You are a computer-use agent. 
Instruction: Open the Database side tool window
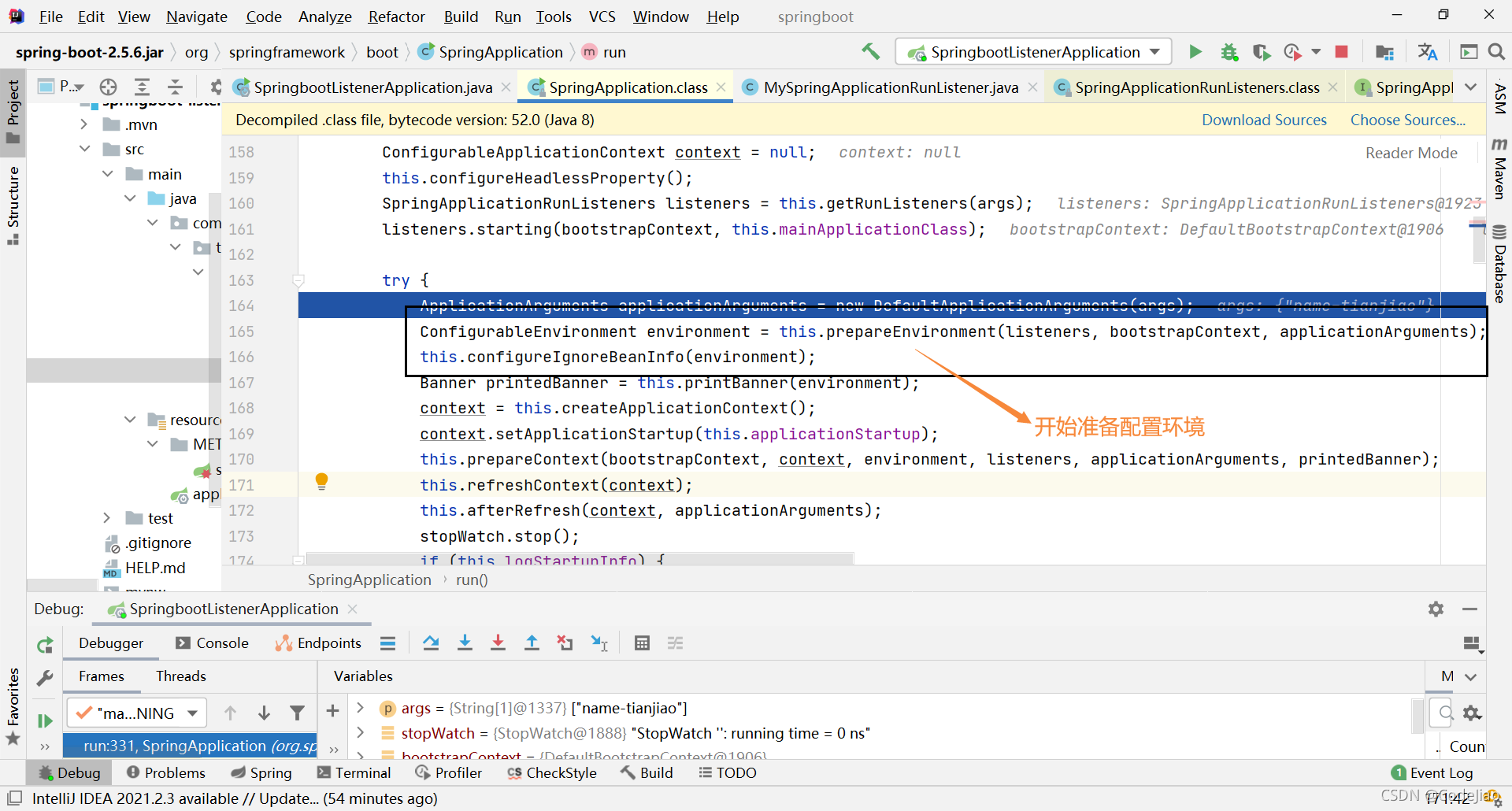[x=1499, y=264]
